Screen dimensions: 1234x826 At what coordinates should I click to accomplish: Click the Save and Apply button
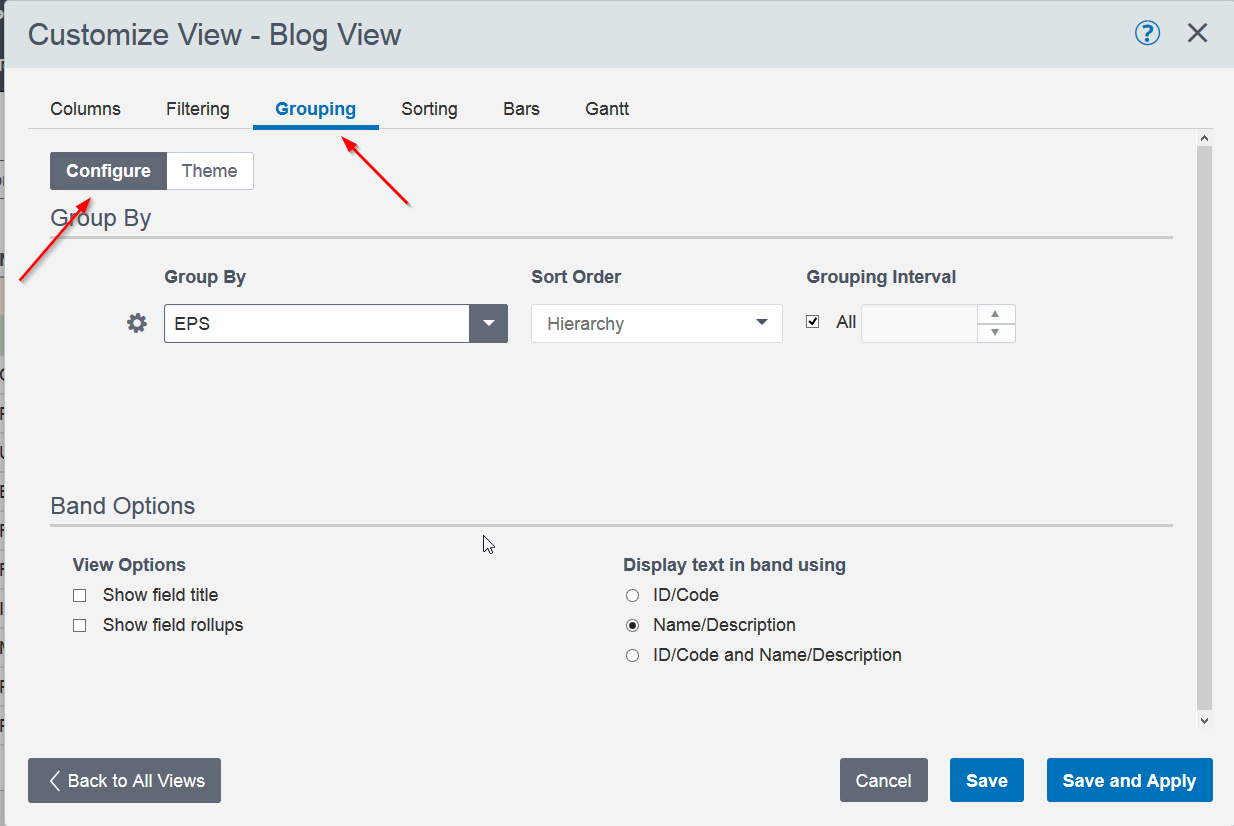coord(1129,781)
